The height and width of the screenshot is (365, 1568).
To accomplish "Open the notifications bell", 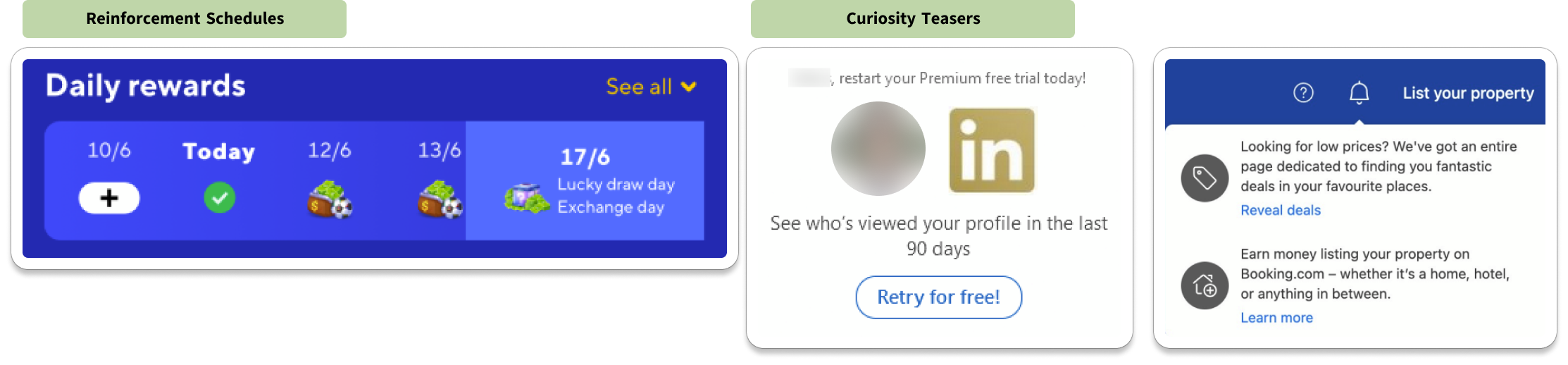I will 1359,92.
